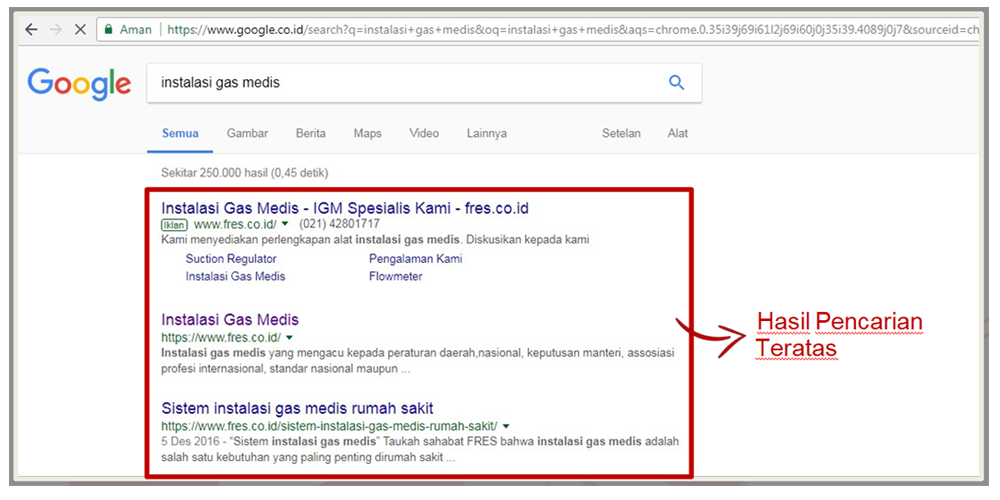Click the 'Sekitar 250.000 hasil' count text
This screenshot has height=500, width=1000.
pos(245,172)
